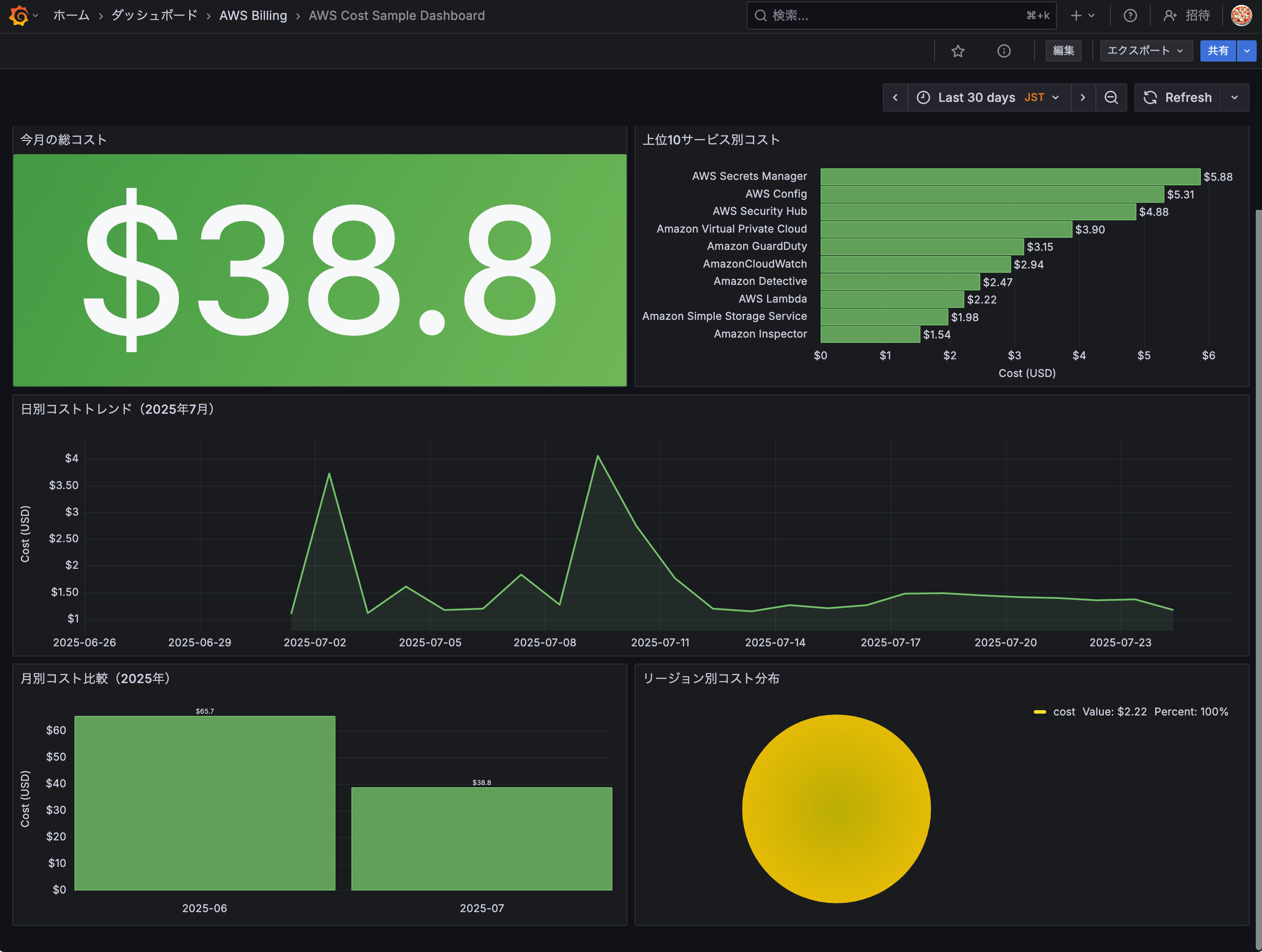
Task: Click the $5.88 value label
Action: tap(1218, 177)
